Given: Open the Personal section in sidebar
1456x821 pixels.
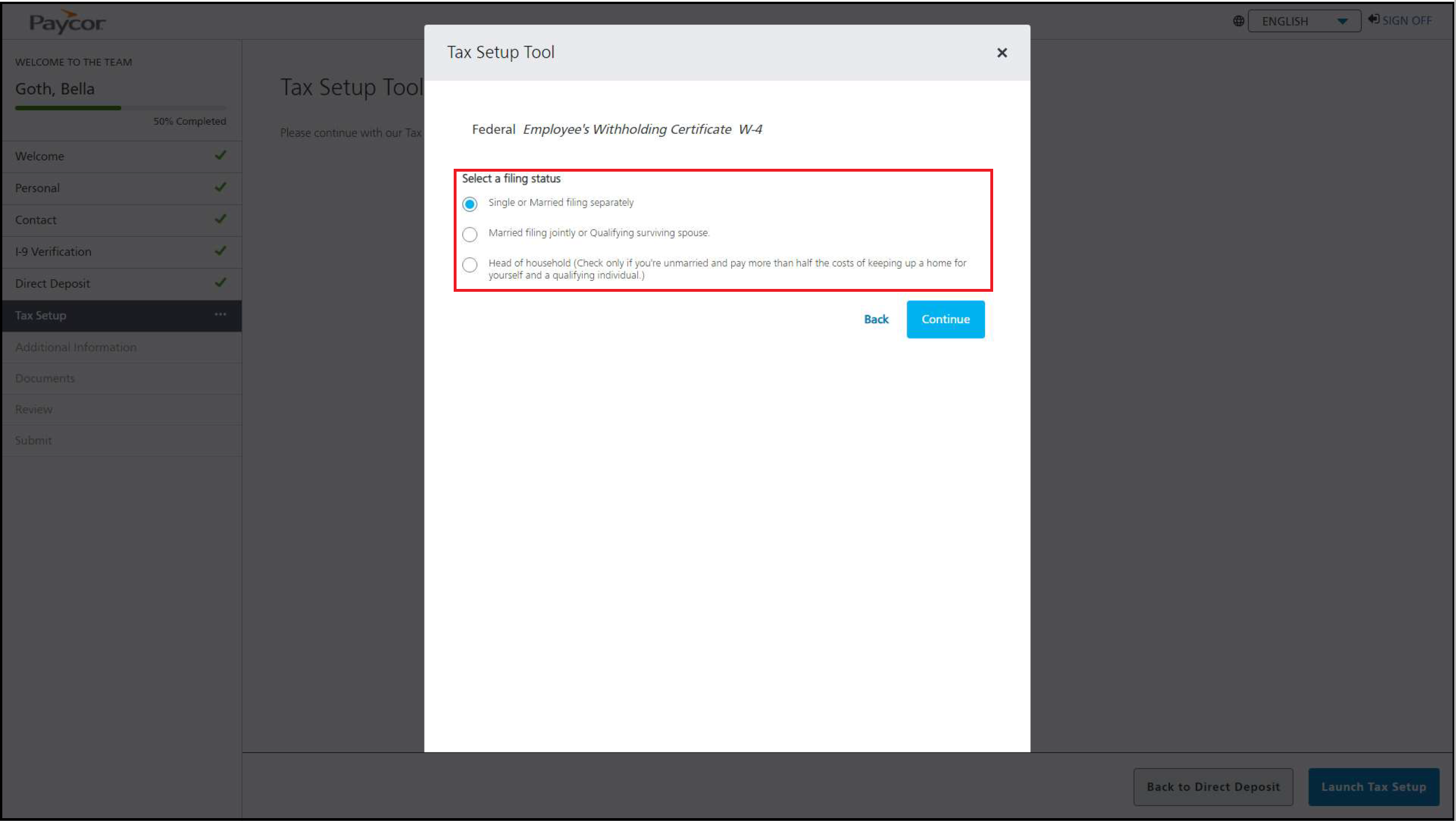Looking at the screenshot, I should click(38, 188).
